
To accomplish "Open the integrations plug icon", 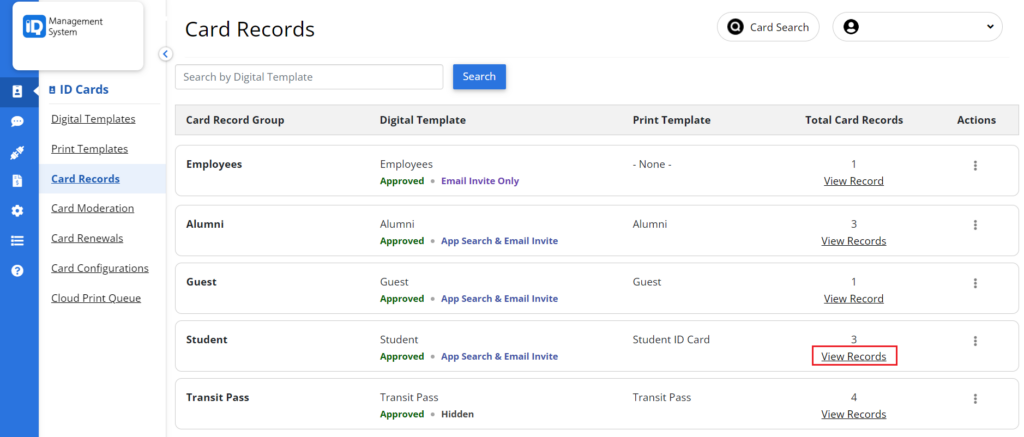I will click(17, 152).
